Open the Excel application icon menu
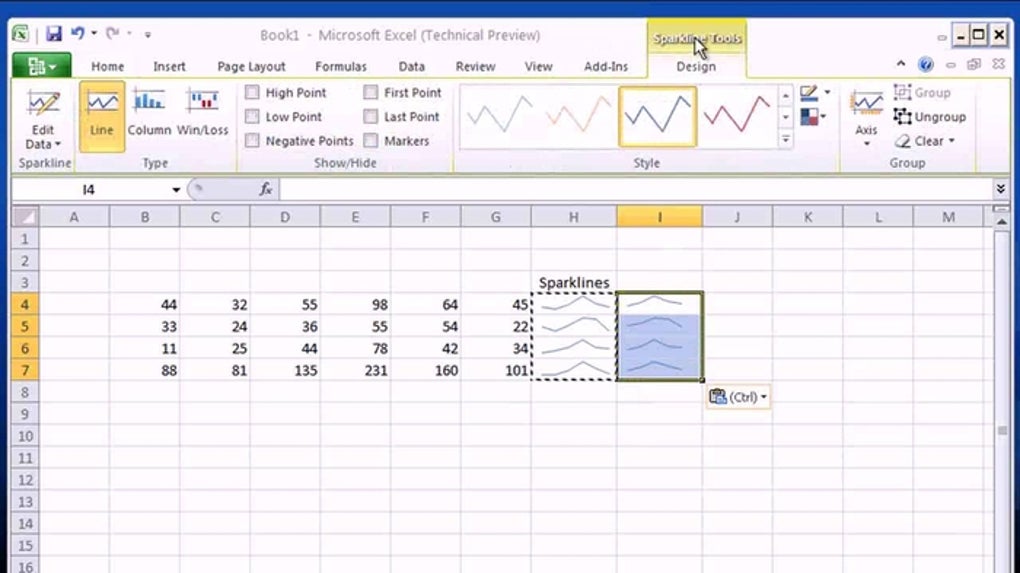 coord(21,34)
